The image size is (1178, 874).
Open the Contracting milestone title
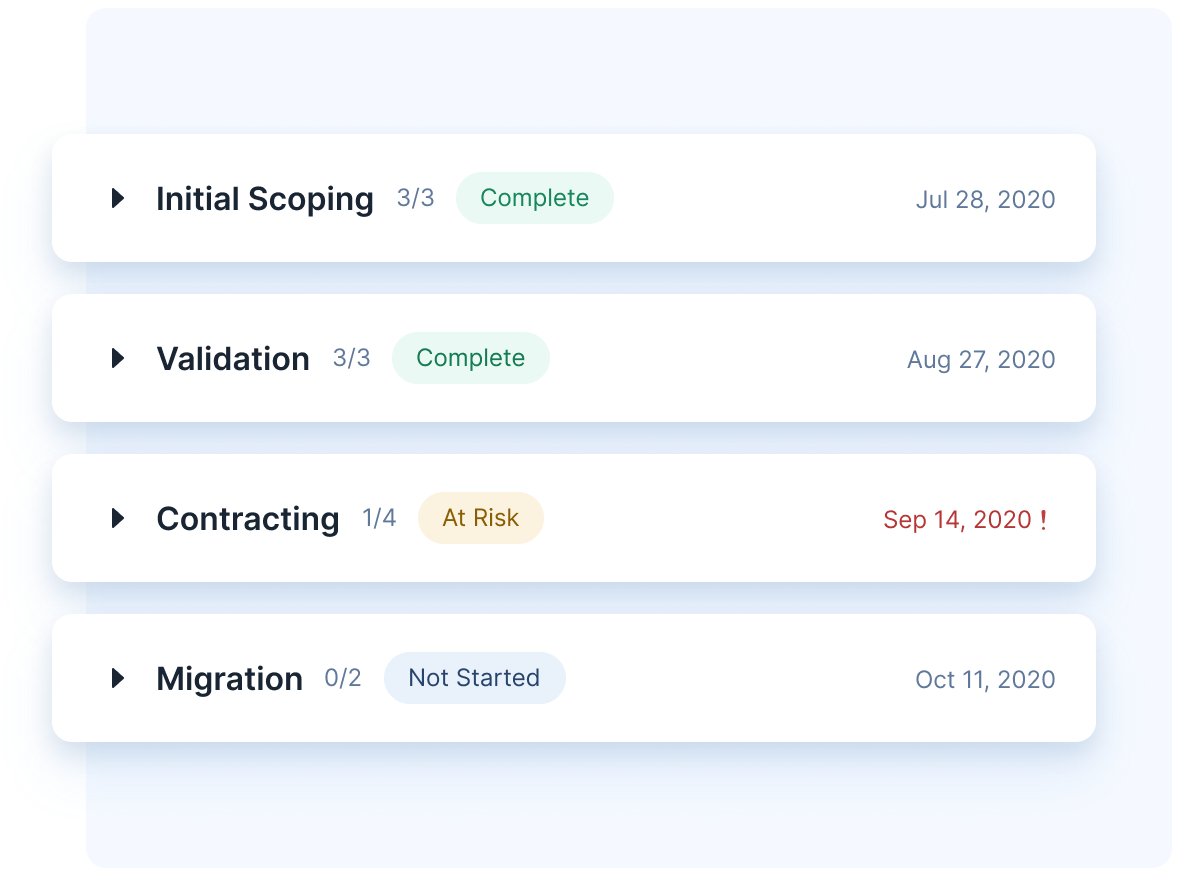[248, 519]
